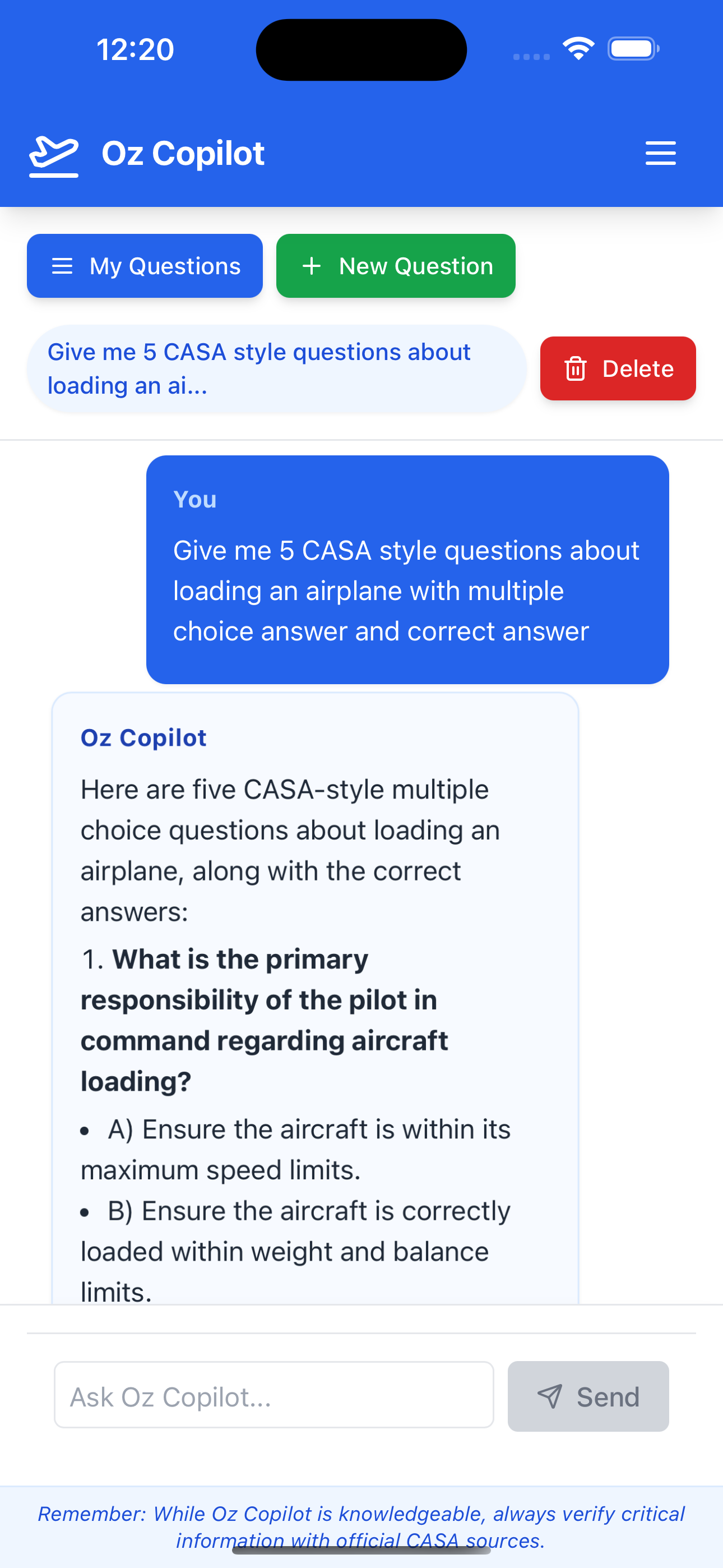Tap the Wi-Fi status icon

[x=578, y=49]
